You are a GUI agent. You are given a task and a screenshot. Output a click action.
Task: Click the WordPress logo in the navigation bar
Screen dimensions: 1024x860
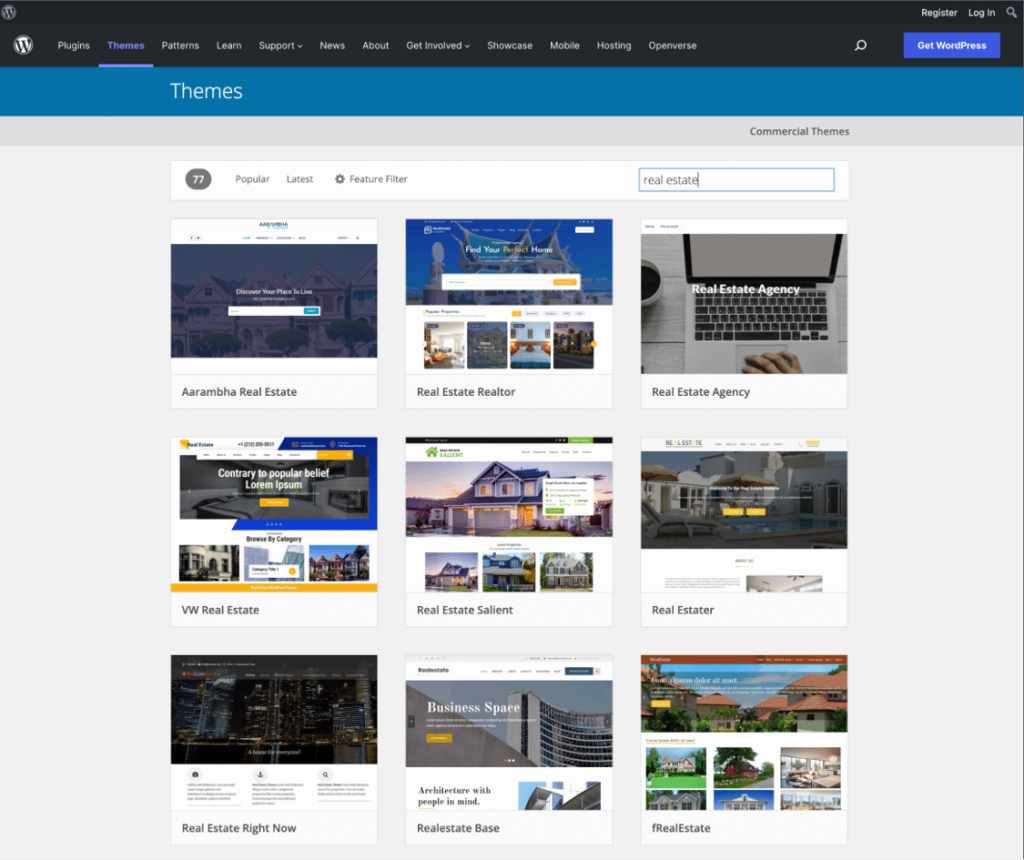tap(22, 45)
